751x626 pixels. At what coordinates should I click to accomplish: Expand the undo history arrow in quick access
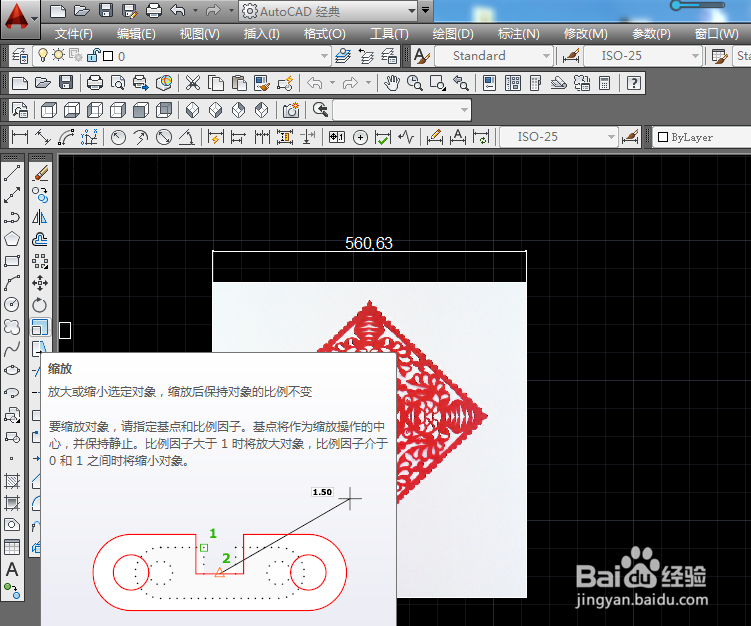point(195,10)
